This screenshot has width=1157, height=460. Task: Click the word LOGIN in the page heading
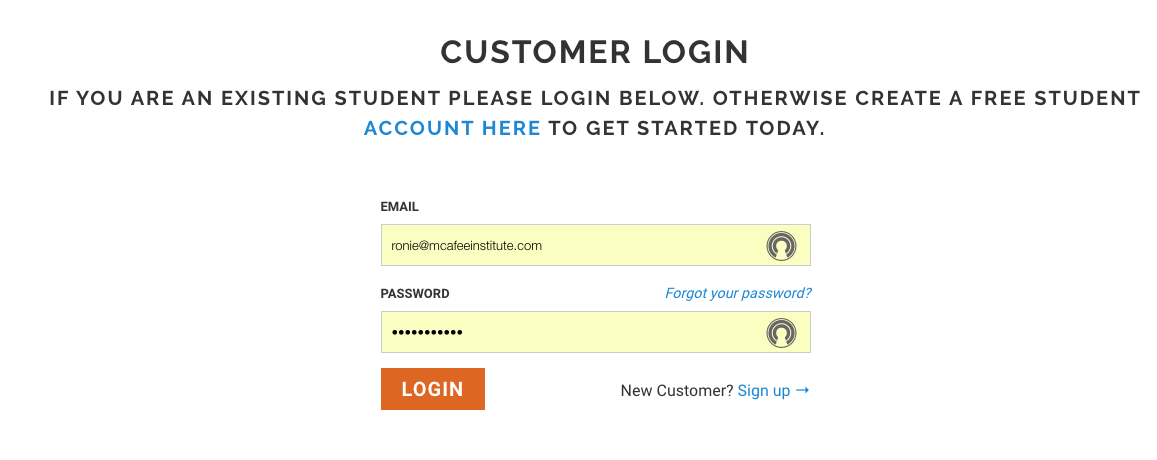pos(696,52)
